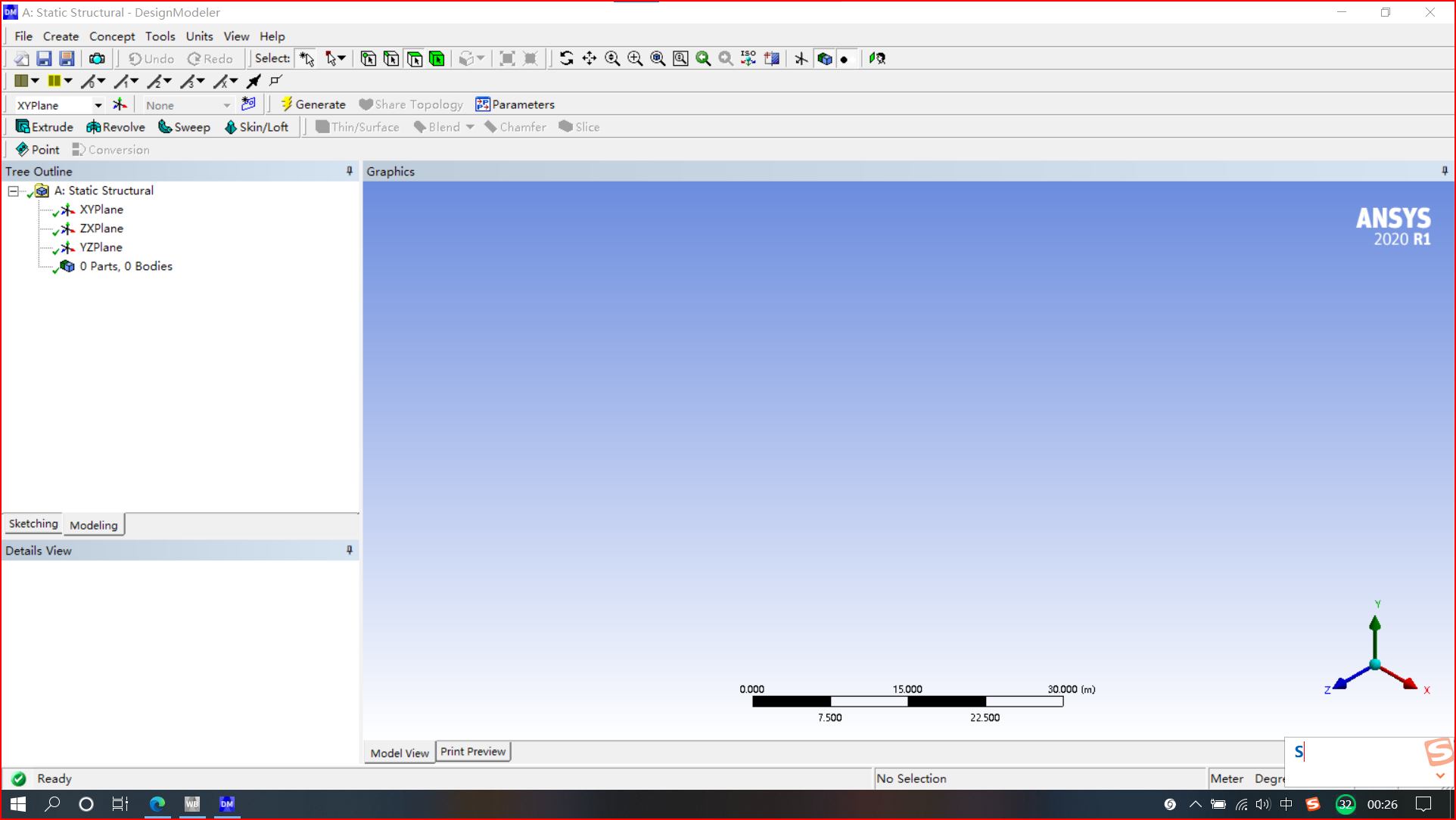Click the face-eye icon at toolbar end
The image size is (1456, 820).
(x=877, y=58)
